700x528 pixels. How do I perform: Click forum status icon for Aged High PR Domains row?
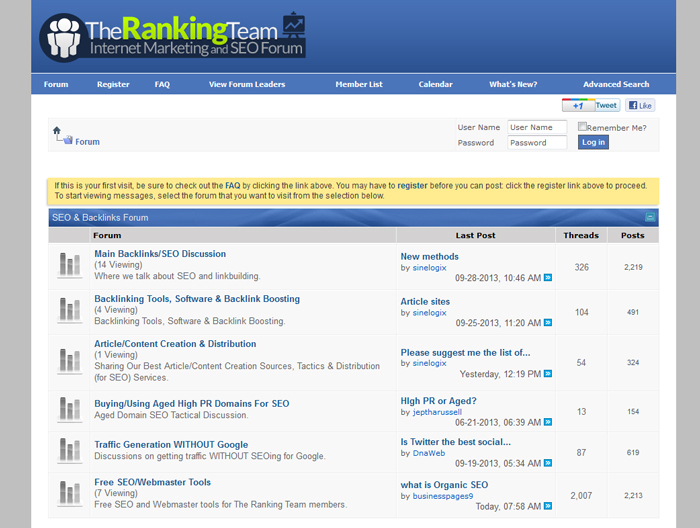(x=70, y=409)
